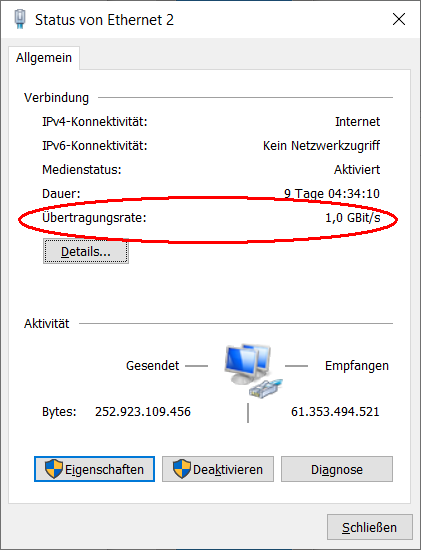The height and width of the screenshot is (550, 421).
Task: Select the Allgemein tab
Action: tap(44, 58)
